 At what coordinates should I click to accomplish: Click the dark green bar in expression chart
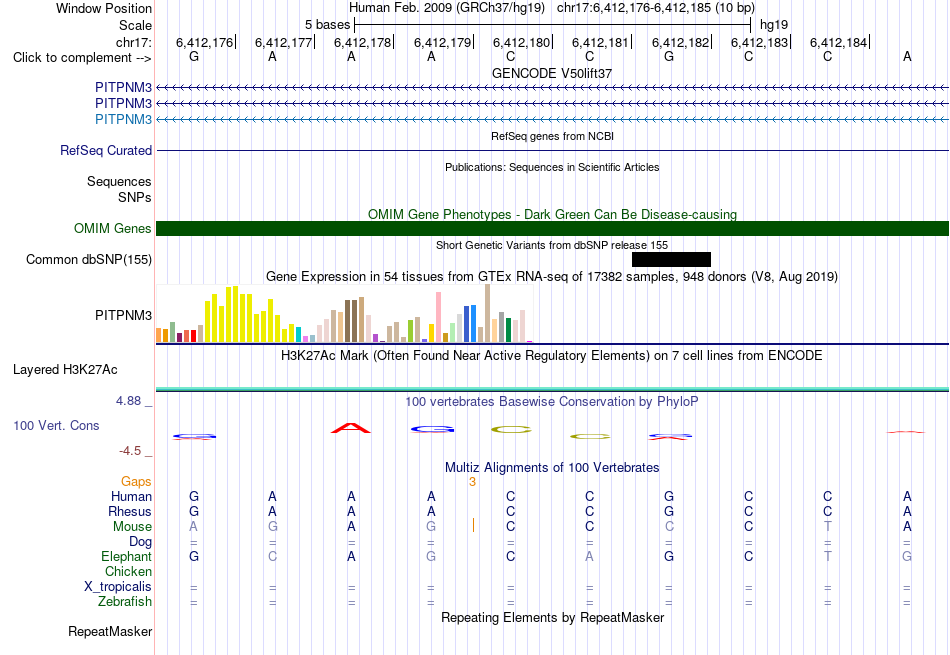pyautogui.click(x=509, y=330)
